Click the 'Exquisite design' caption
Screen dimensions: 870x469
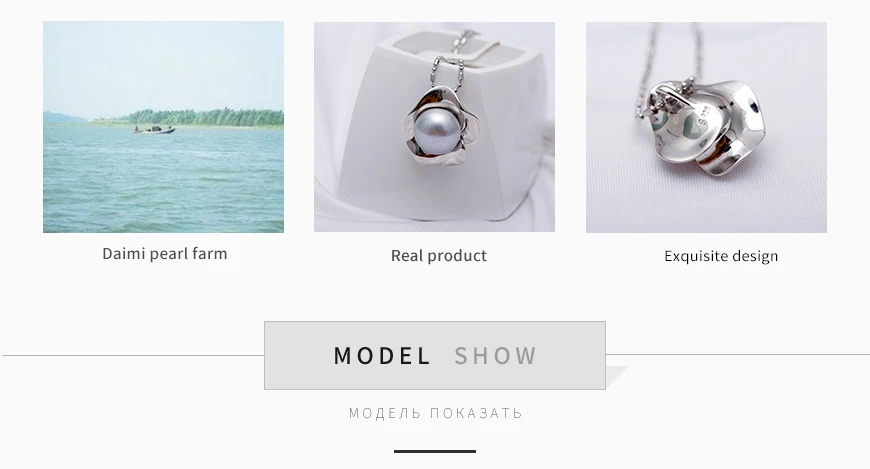pos(721,256)
